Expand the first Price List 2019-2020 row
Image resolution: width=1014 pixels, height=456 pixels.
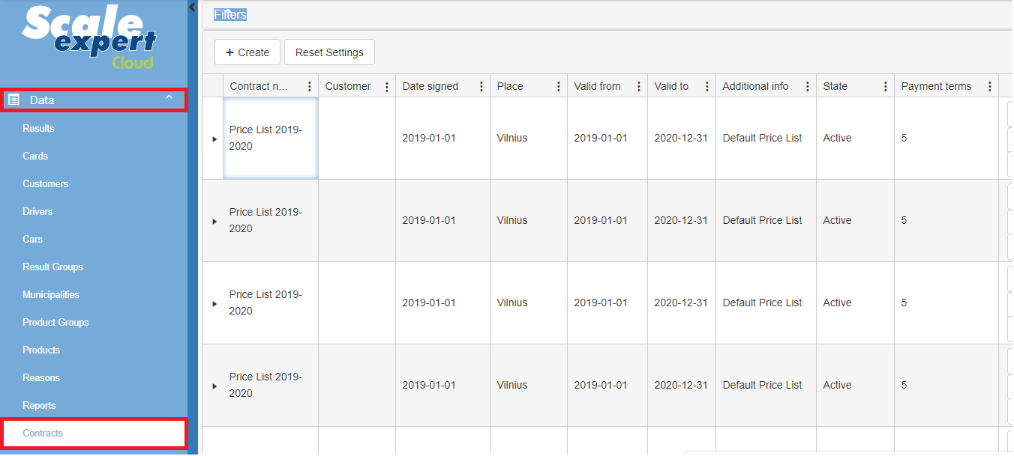point(214,138)
